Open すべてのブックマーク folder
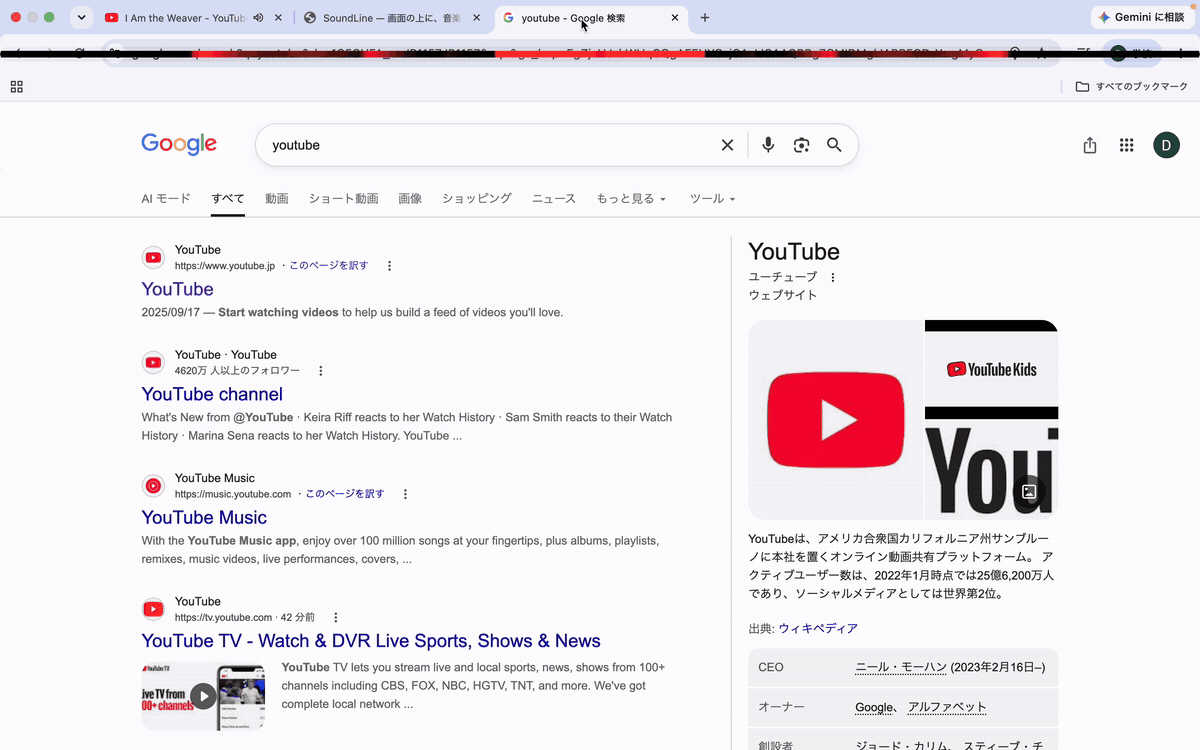Image resolution: width=1200 pixels, height=750 pixels. click(x=1132, y=87)
